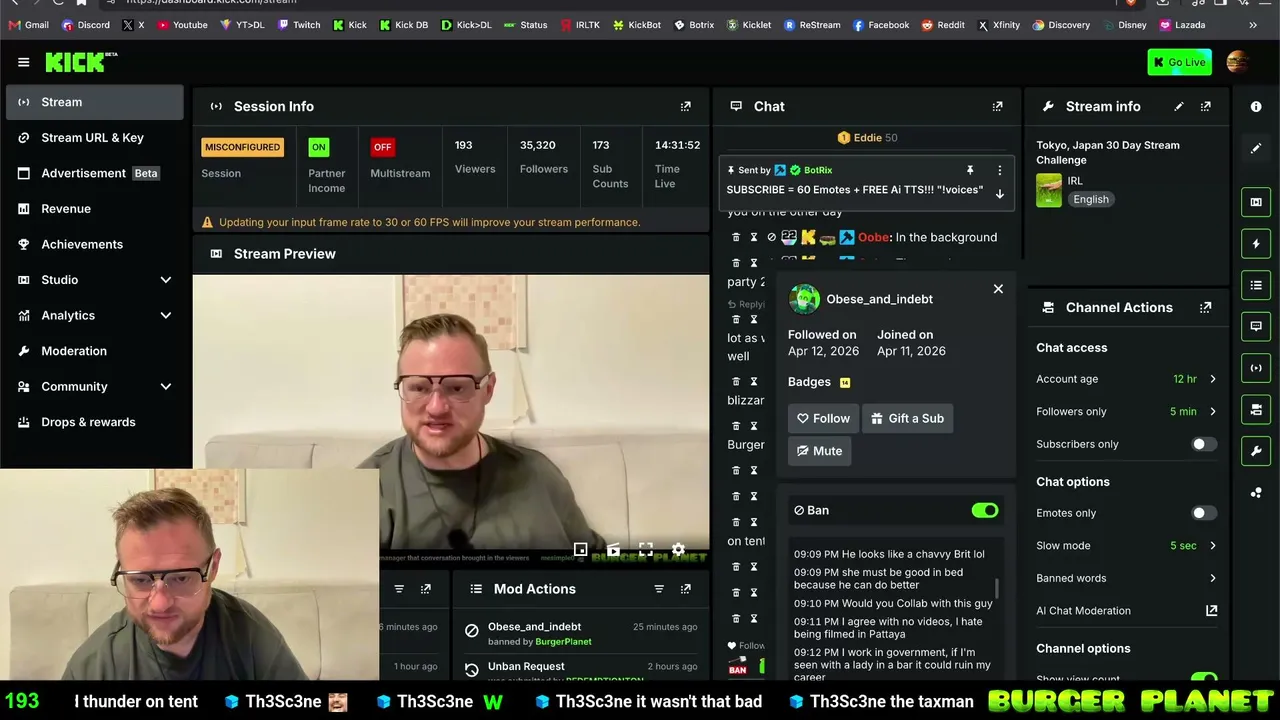Click the green Go Live button
This screenshot has width=1280, height=720.
point(1180,62)
